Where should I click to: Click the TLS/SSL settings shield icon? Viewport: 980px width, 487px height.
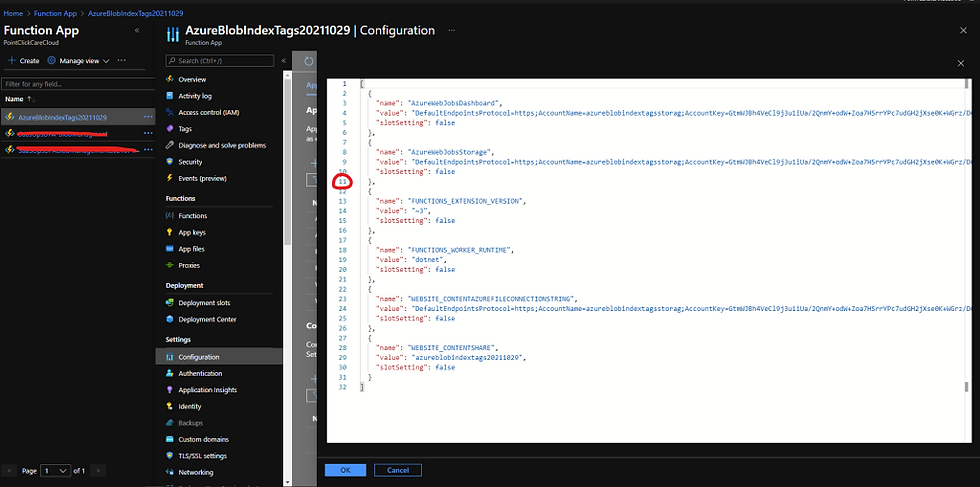coord(169,456)
